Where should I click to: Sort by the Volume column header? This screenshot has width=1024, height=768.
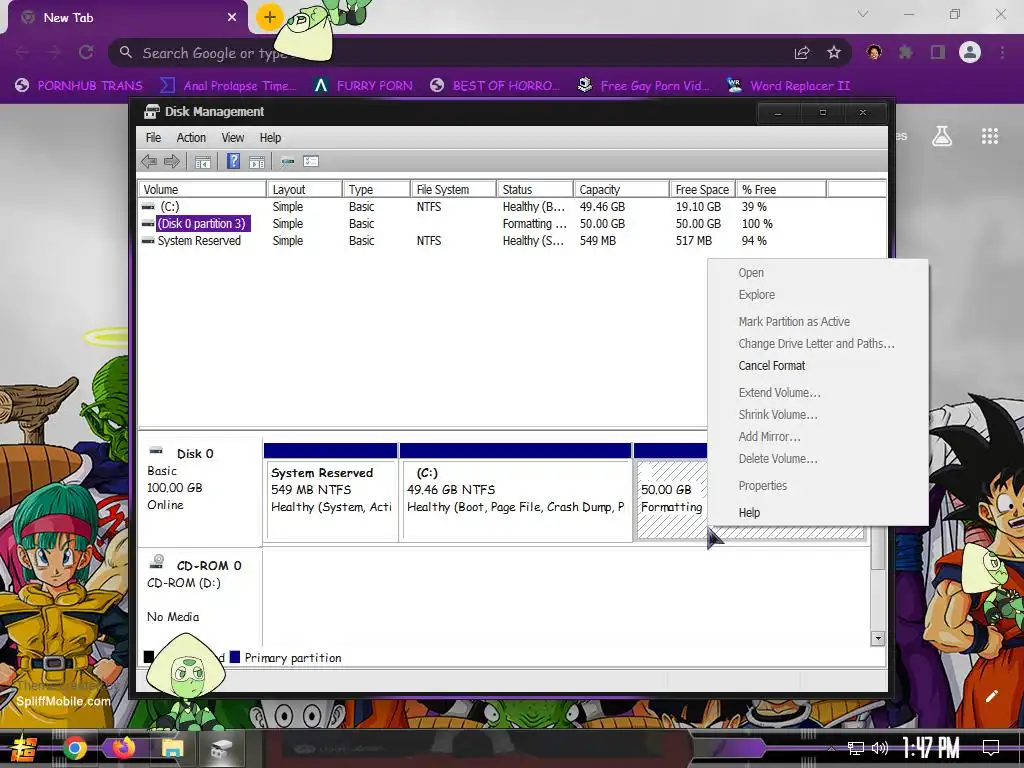202,189
